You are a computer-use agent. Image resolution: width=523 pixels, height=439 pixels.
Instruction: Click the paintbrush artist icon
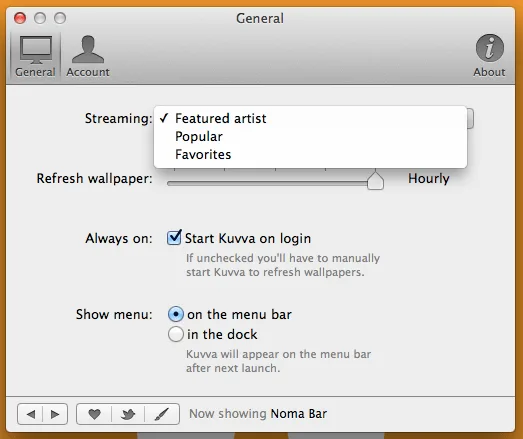click(162, 414)
